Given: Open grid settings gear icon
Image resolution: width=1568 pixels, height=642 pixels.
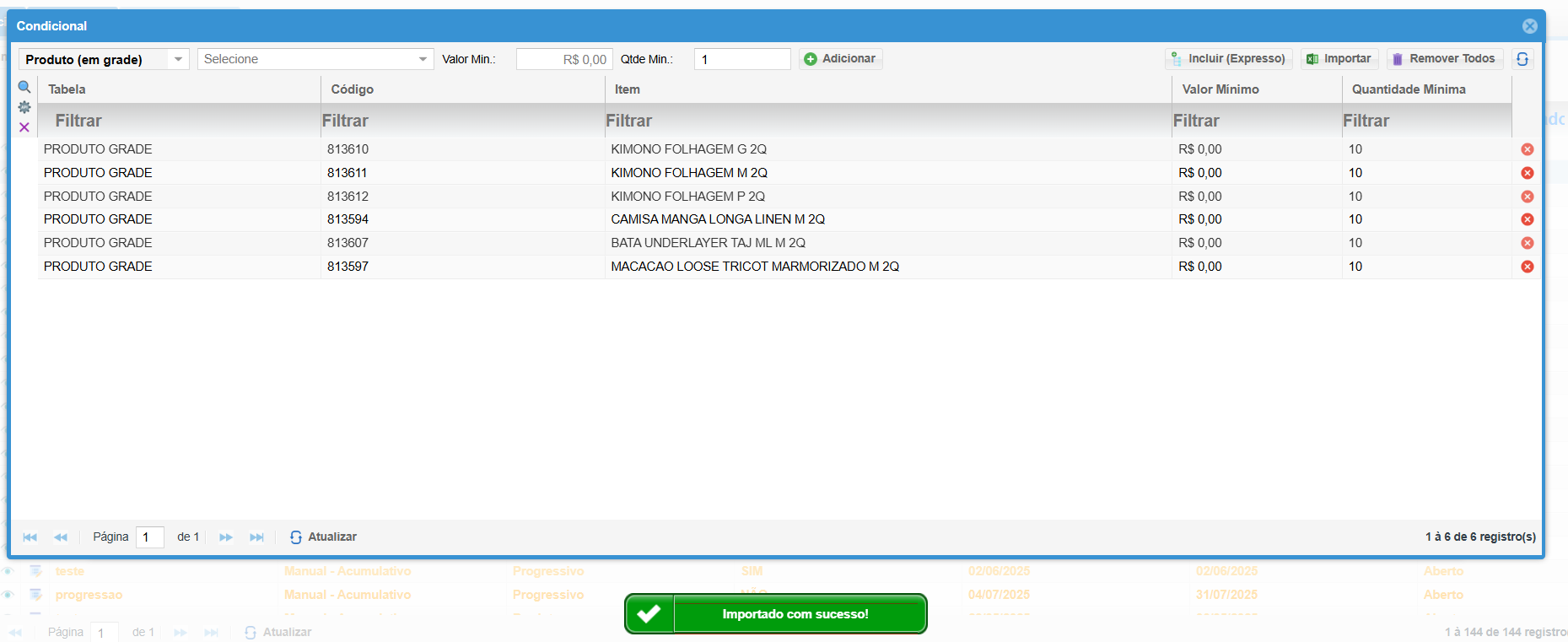Looking at the screenshot, I should tap(24, 107).
